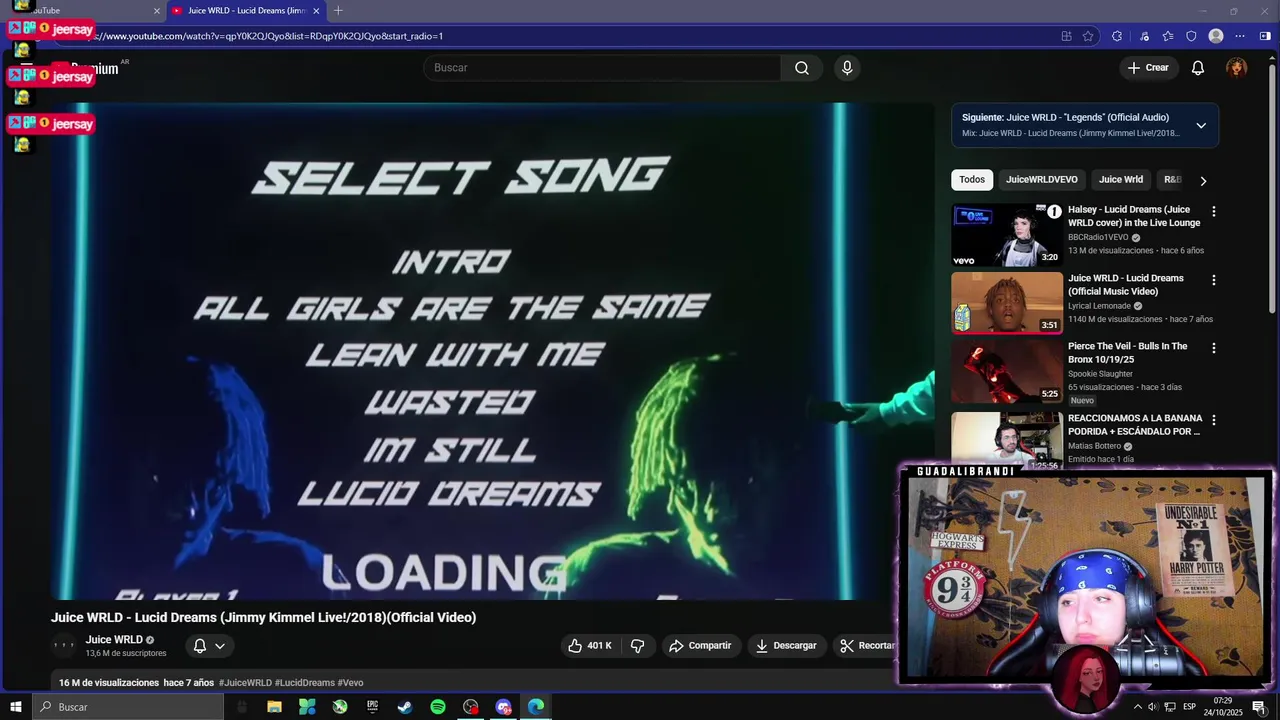Open browser settings three-dot menu

[1240, 36]
